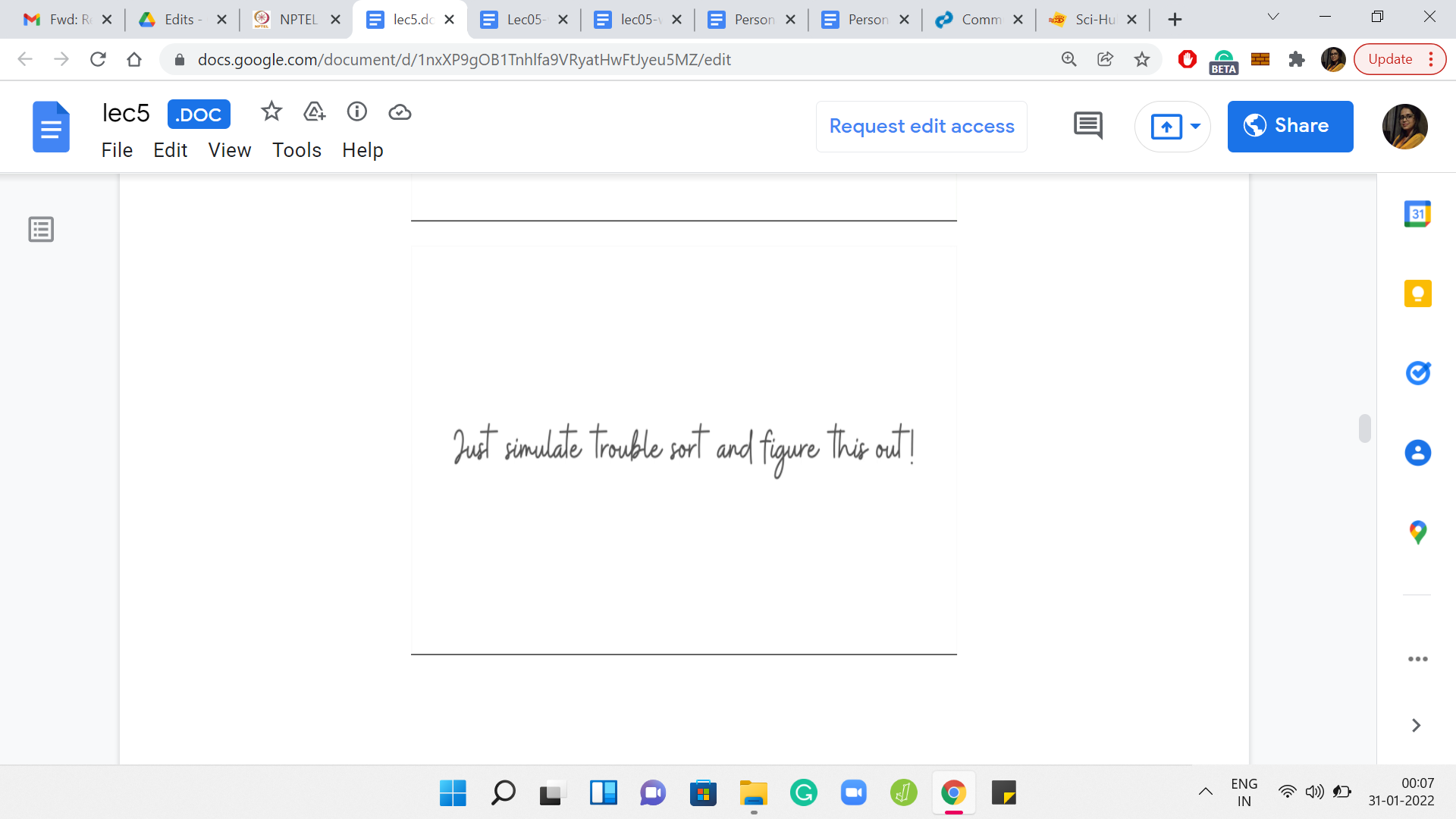Screen dimensions: 1456x819
Task: Check the cloud document status icon
Action: (400, 112)
